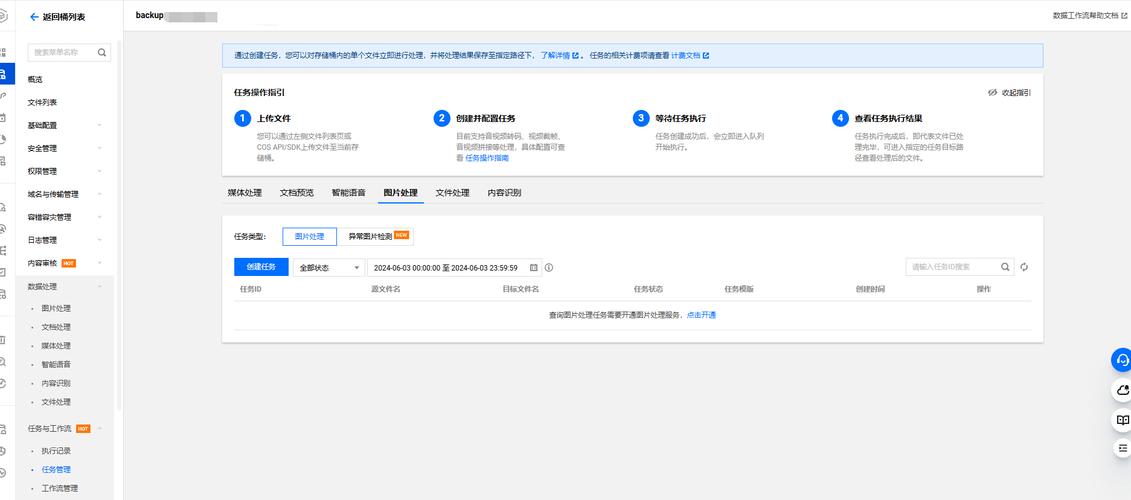Image resolution: width=1131 pixels, height=500 pixels.
Task: Open 工作流管理 in the sidebar
Action: point(60,488)
